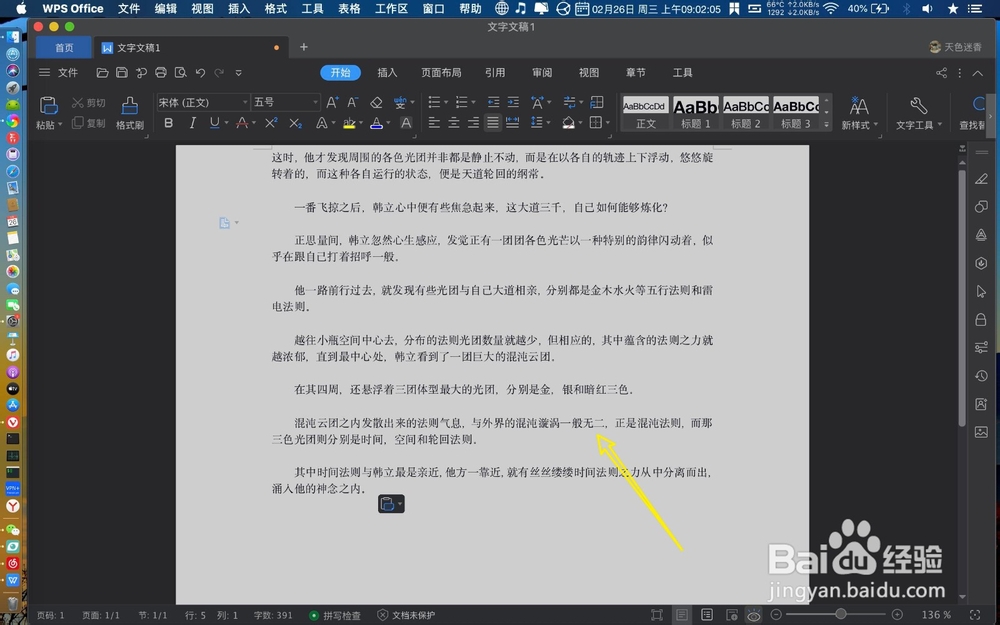Switch to the 引用 ribbon tab
The height and width of the screenshot is (625, 1000).
pyautogui.click(x=495, y=73)
